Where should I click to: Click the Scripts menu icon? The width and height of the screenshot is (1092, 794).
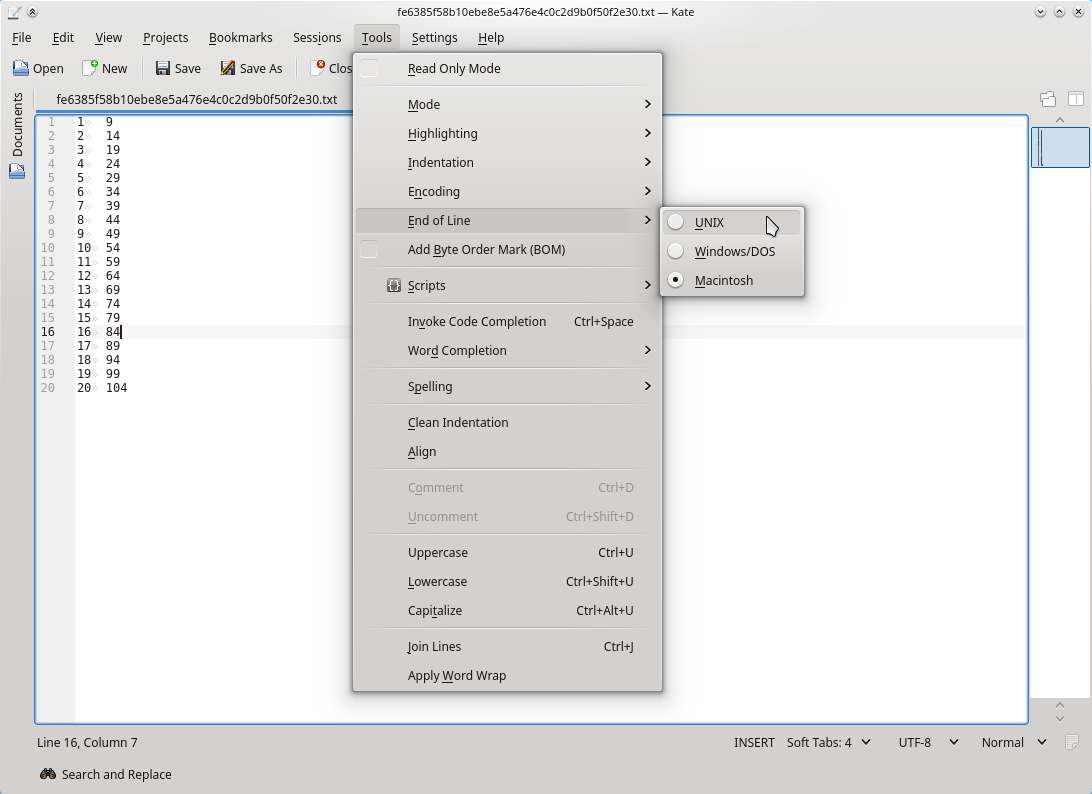click(393, 286)
